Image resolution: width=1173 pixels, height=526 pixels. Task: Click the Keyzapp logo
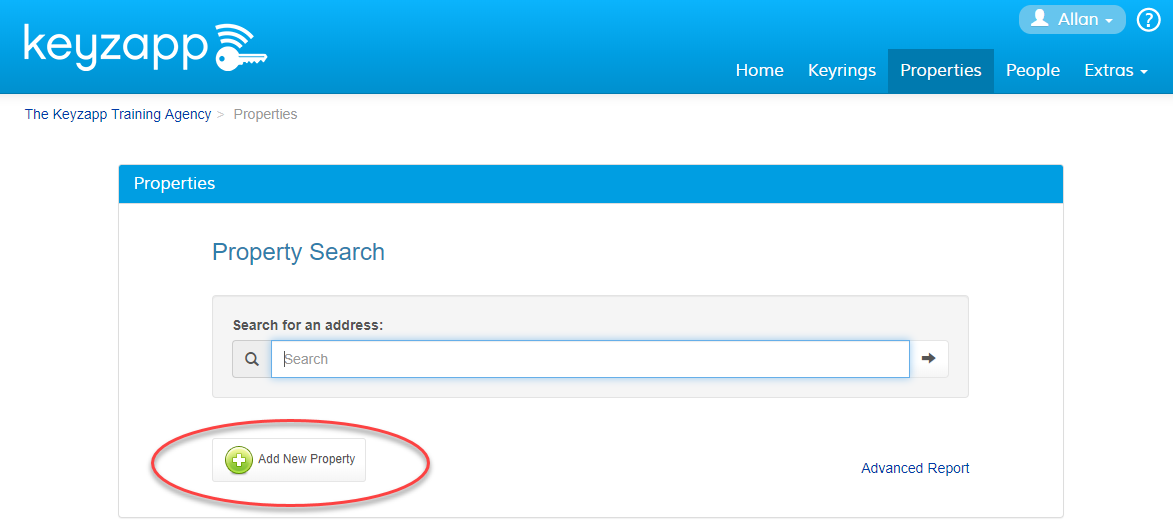point(145,47)
